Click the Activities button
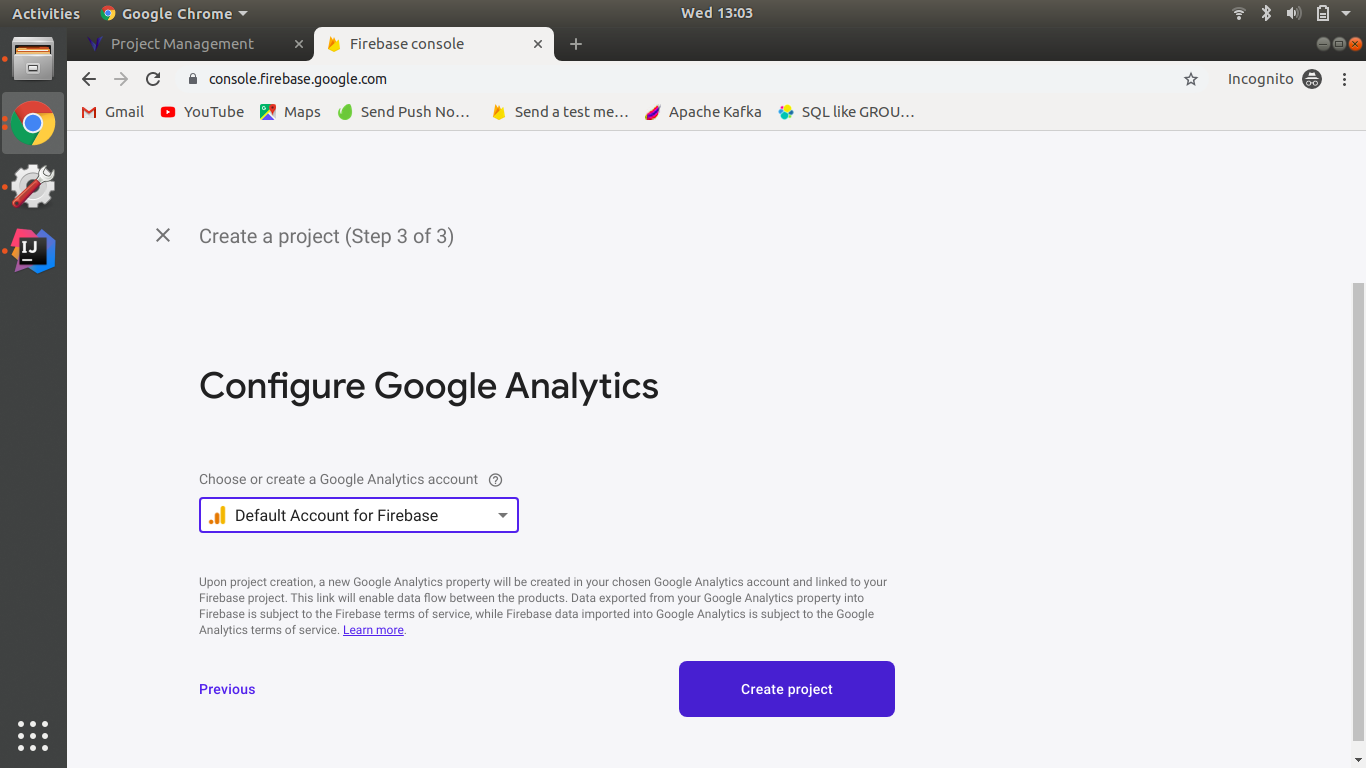1366x768 pixels. coord(46,13)
